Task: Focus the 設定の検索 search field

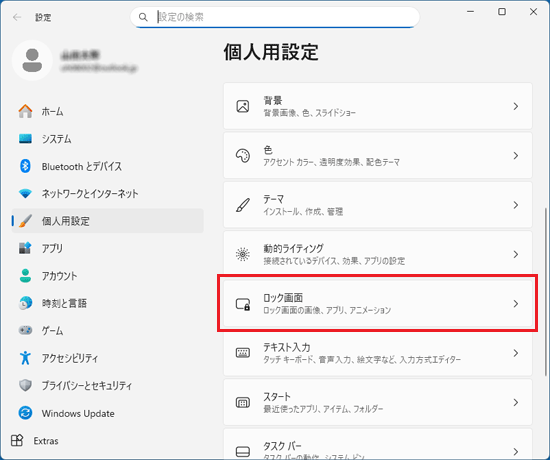Action: pos(275,17)
